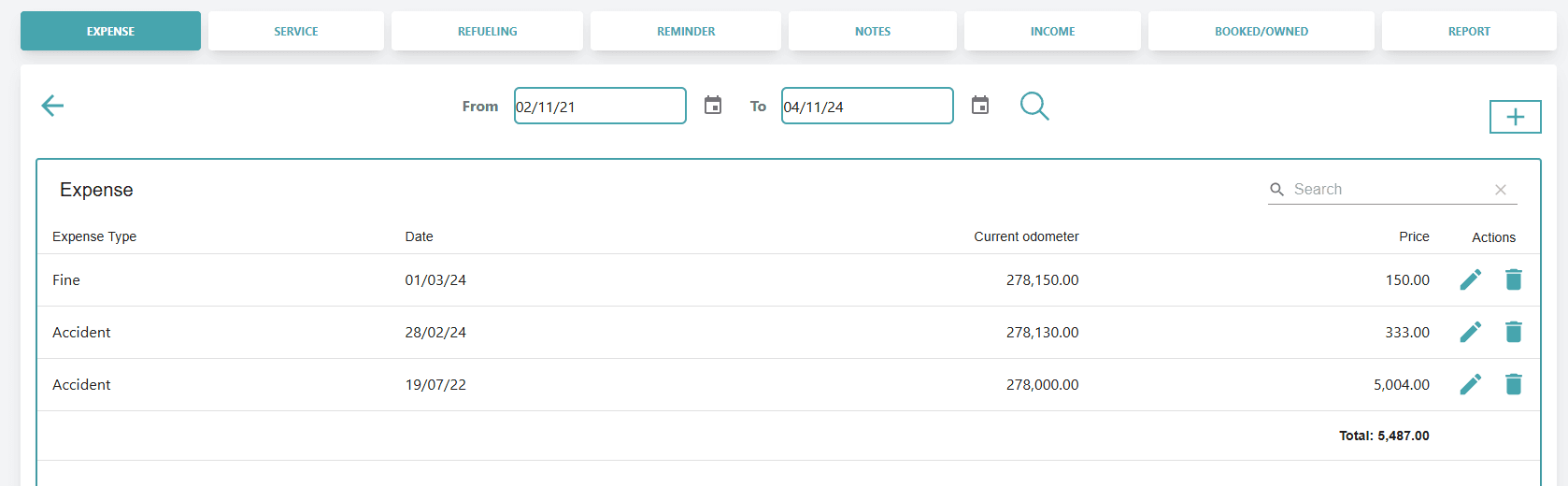Click the From date input field

click(600, 106)
